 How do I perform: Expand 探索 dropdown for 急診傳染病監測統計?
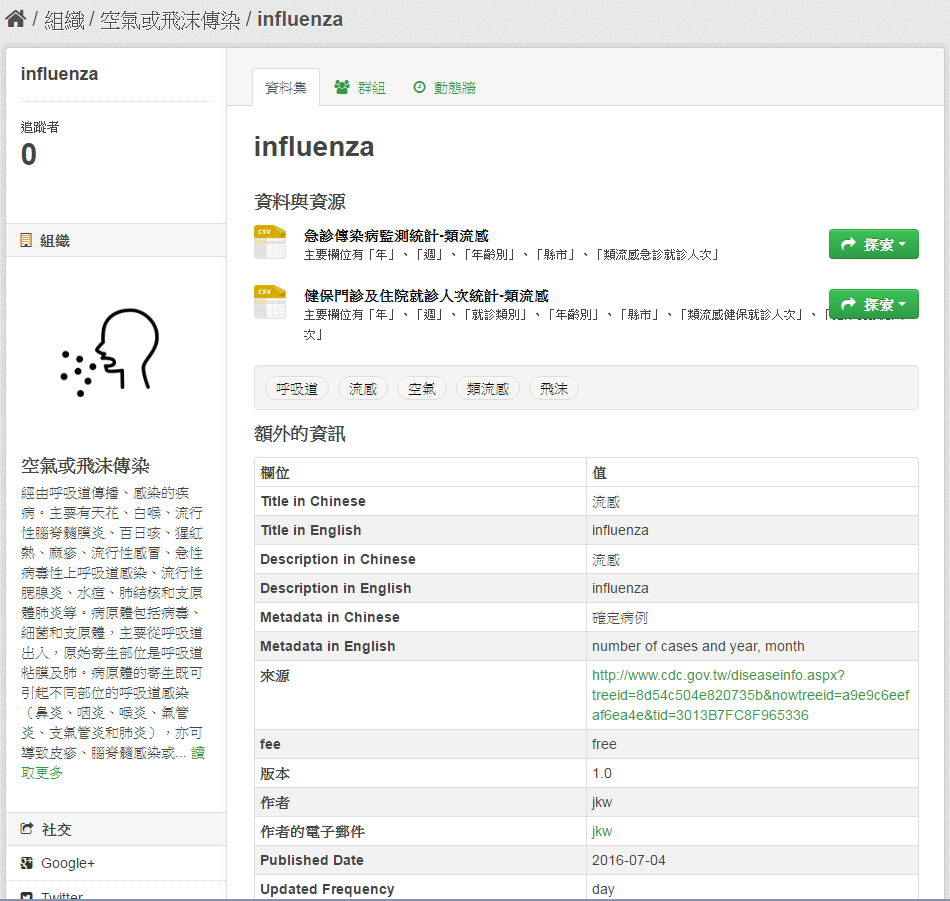[873, 244]
